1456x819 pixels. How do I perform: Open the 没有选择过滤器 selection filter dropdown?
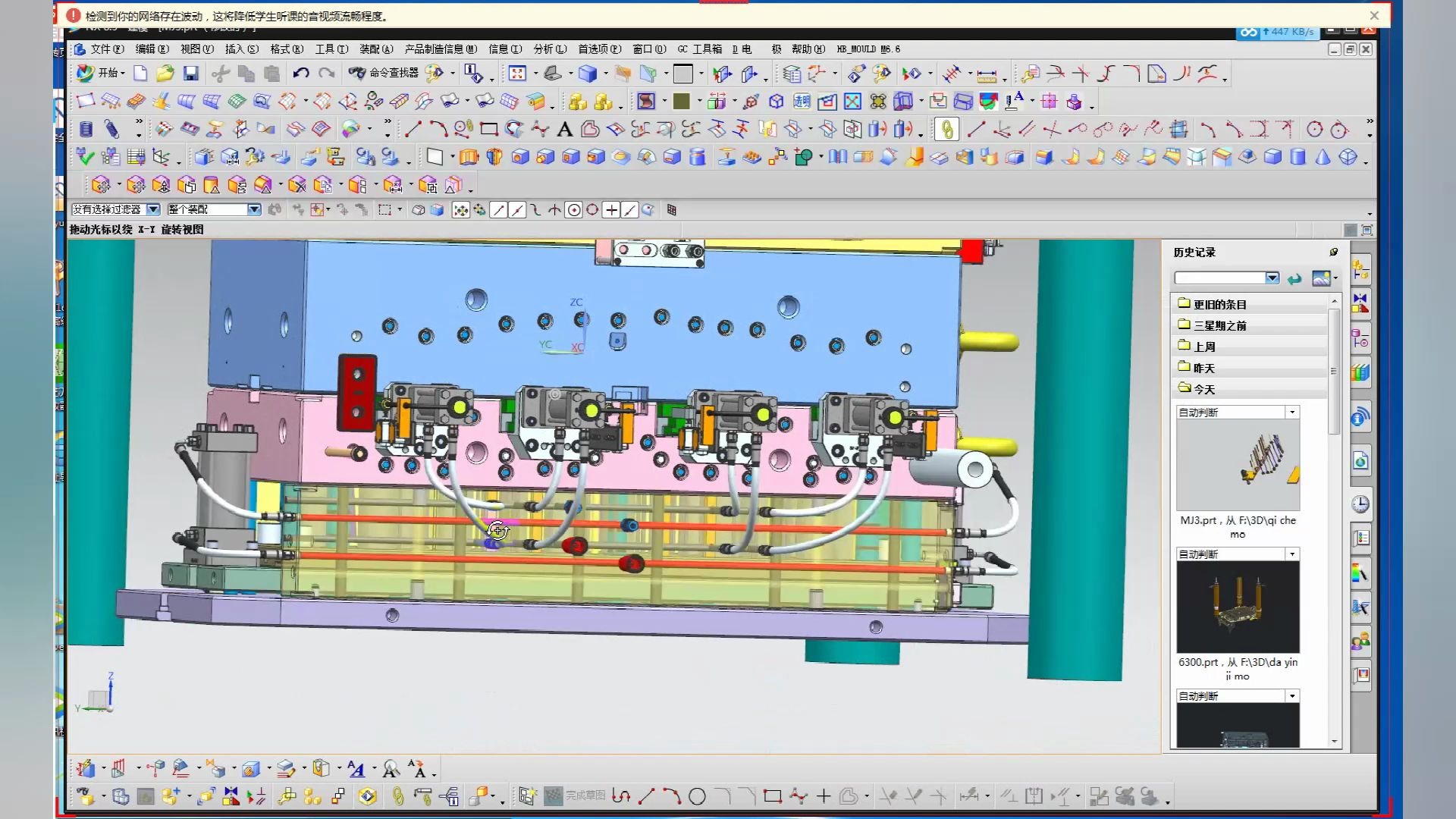153,209
